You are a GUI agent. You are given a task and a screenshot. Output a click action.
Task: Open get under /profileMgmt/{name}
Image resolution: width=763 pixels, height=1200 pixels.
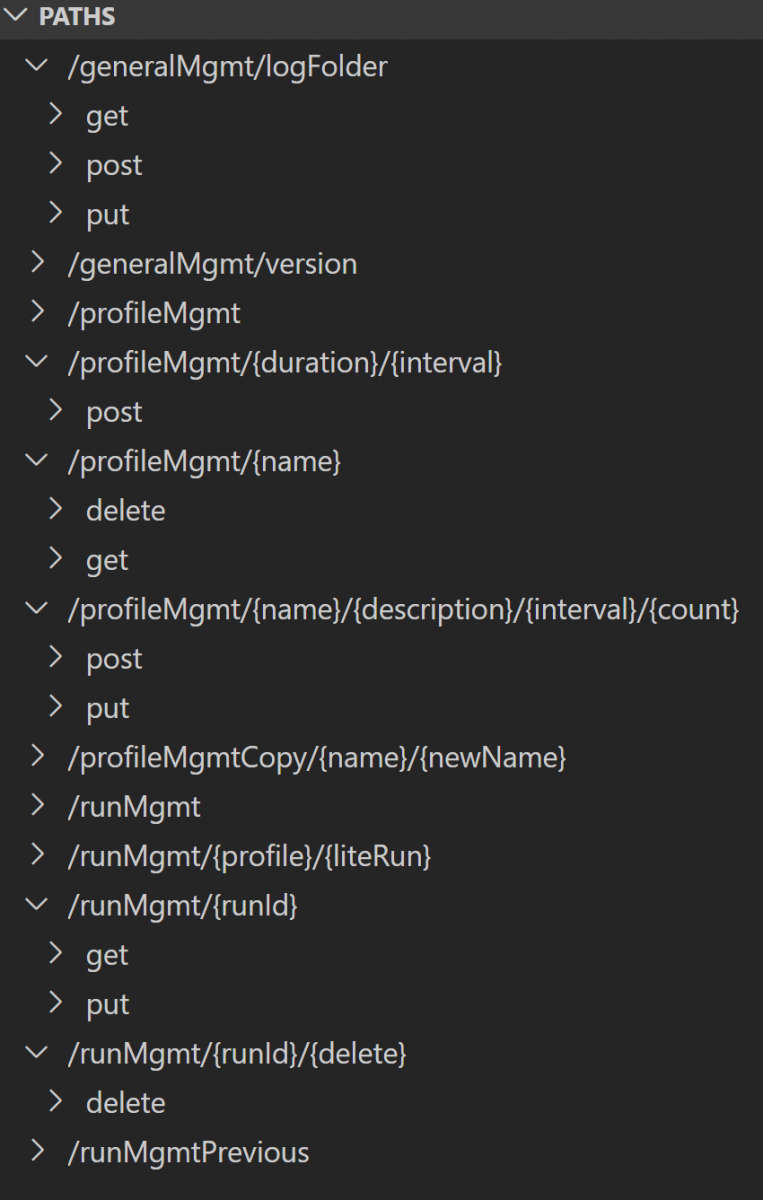[x=107, y=560]
